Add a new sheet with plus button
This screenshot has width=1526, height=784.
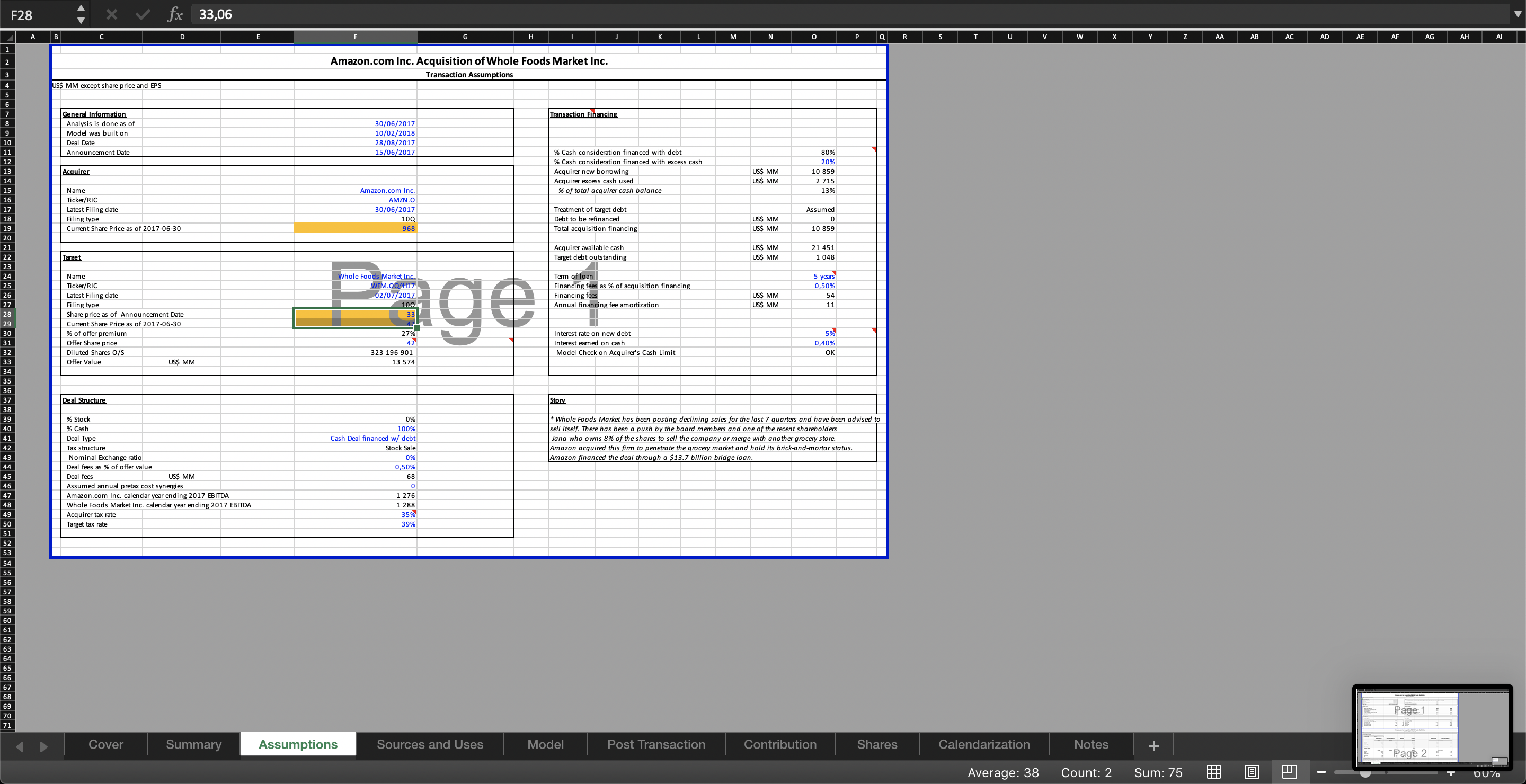point(1154,745)
